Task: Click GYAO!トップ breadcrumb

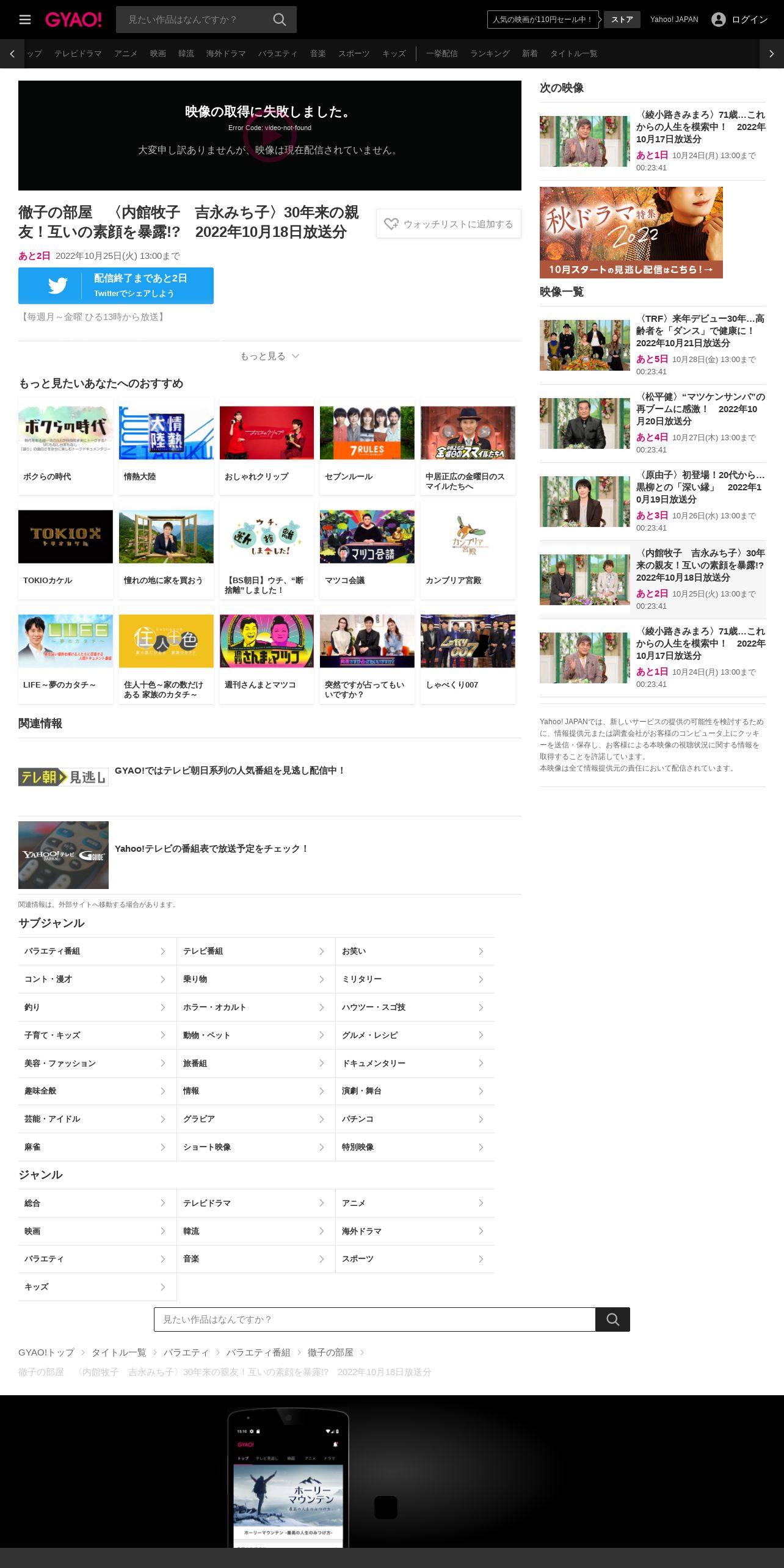Action: click(46, 1352)
